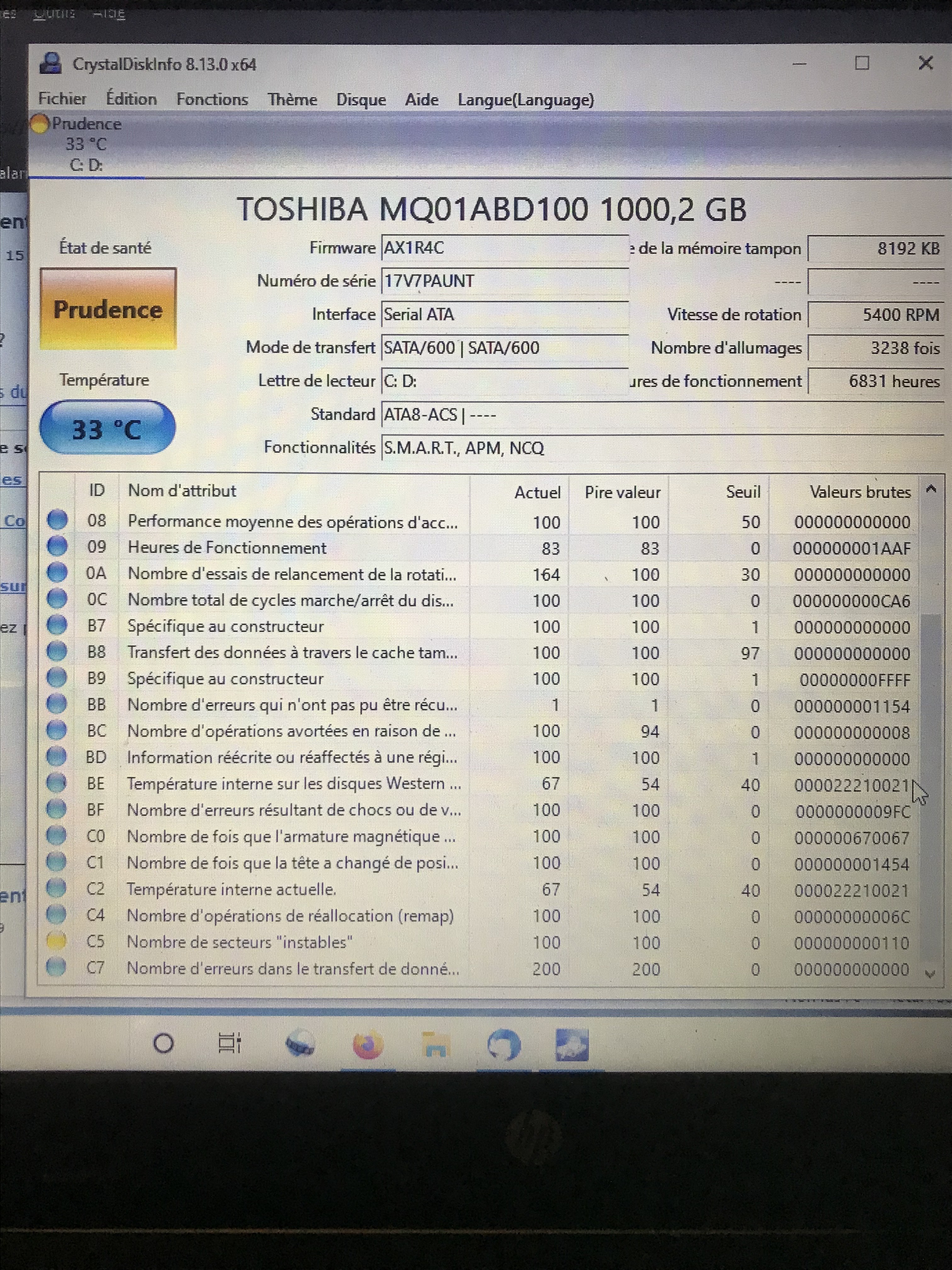The image size is (952, 1270).
Task: Open the Fichier menu
Action: coord(62,99)
